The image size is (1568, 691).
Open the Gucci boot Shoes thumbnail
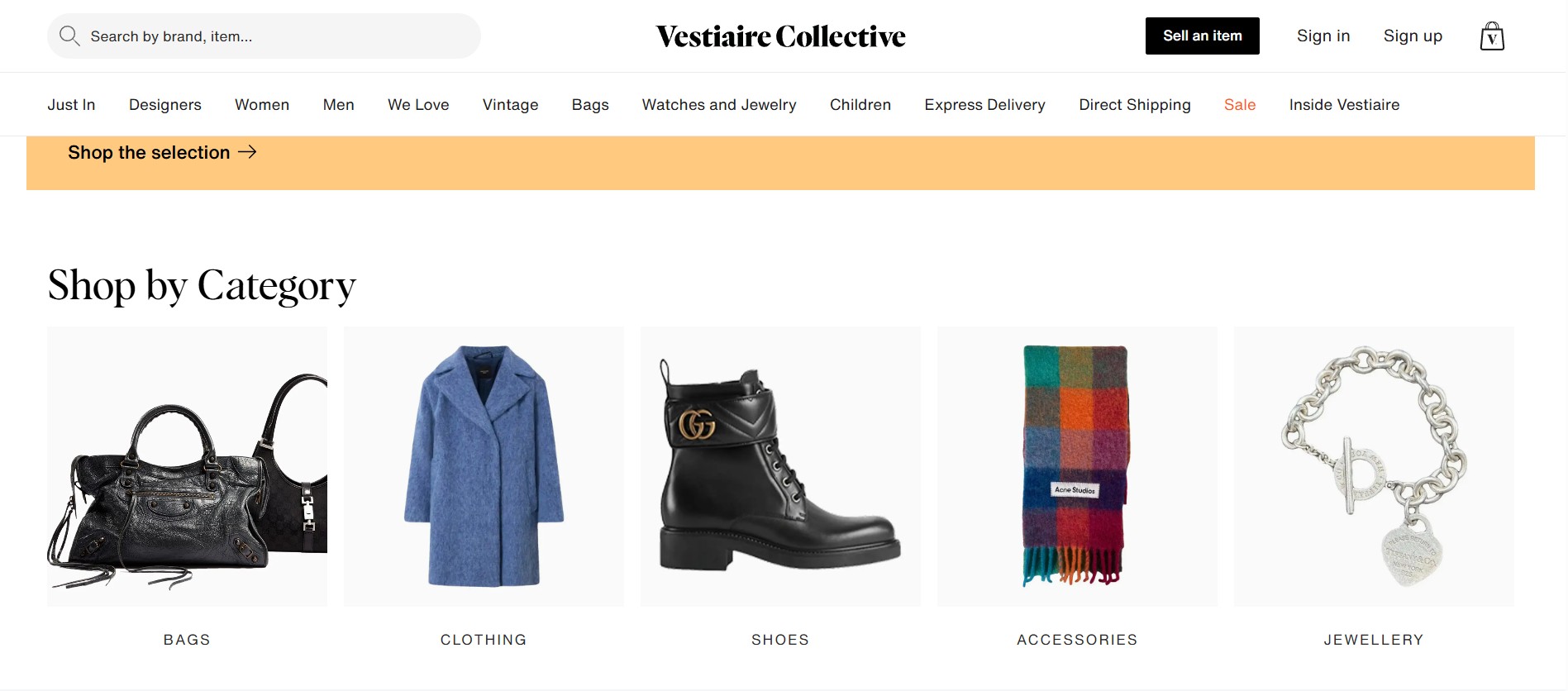click(780, 467)
